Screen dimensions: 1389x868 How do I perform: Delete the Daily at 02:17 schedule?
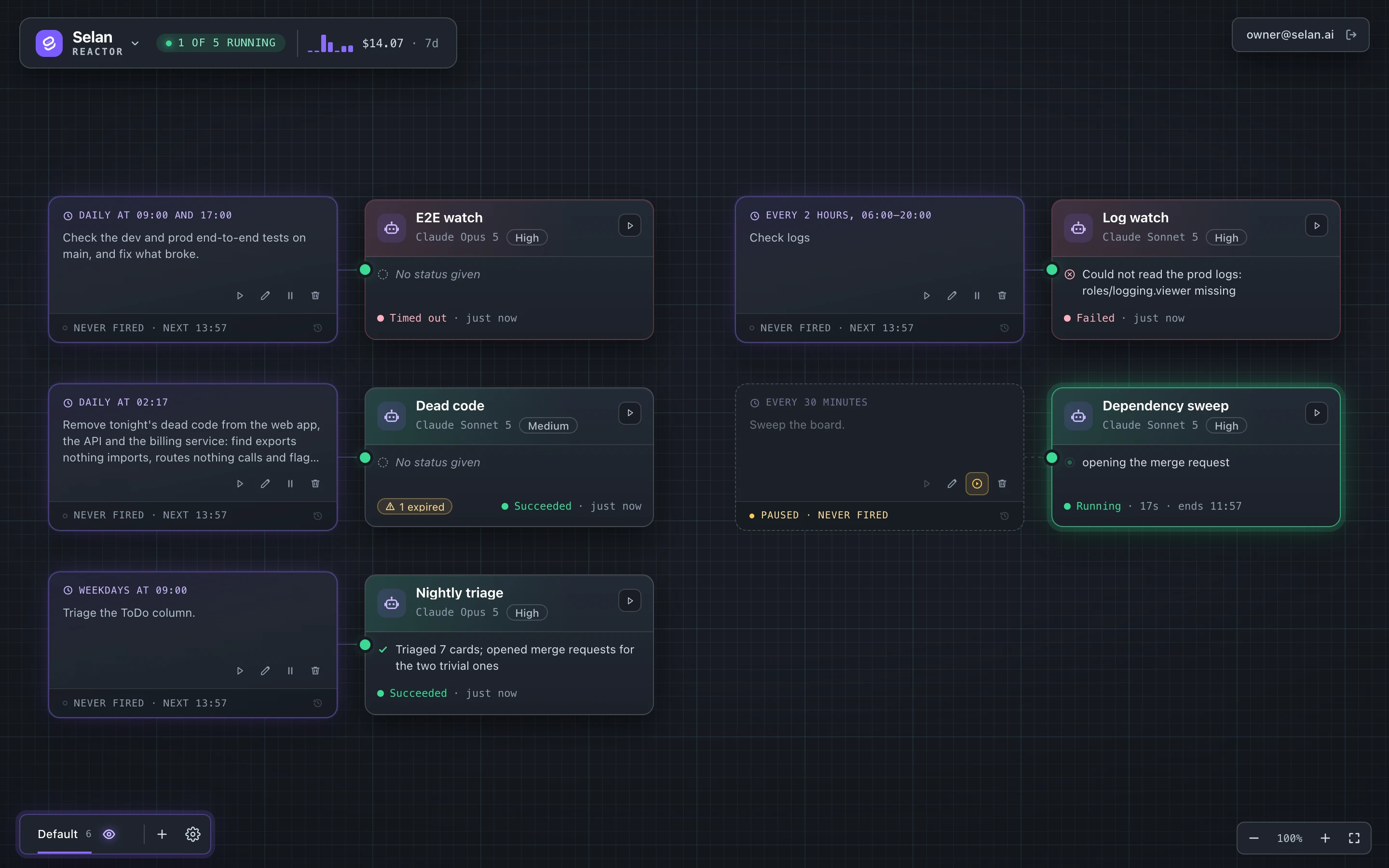(x=315, y=483)
